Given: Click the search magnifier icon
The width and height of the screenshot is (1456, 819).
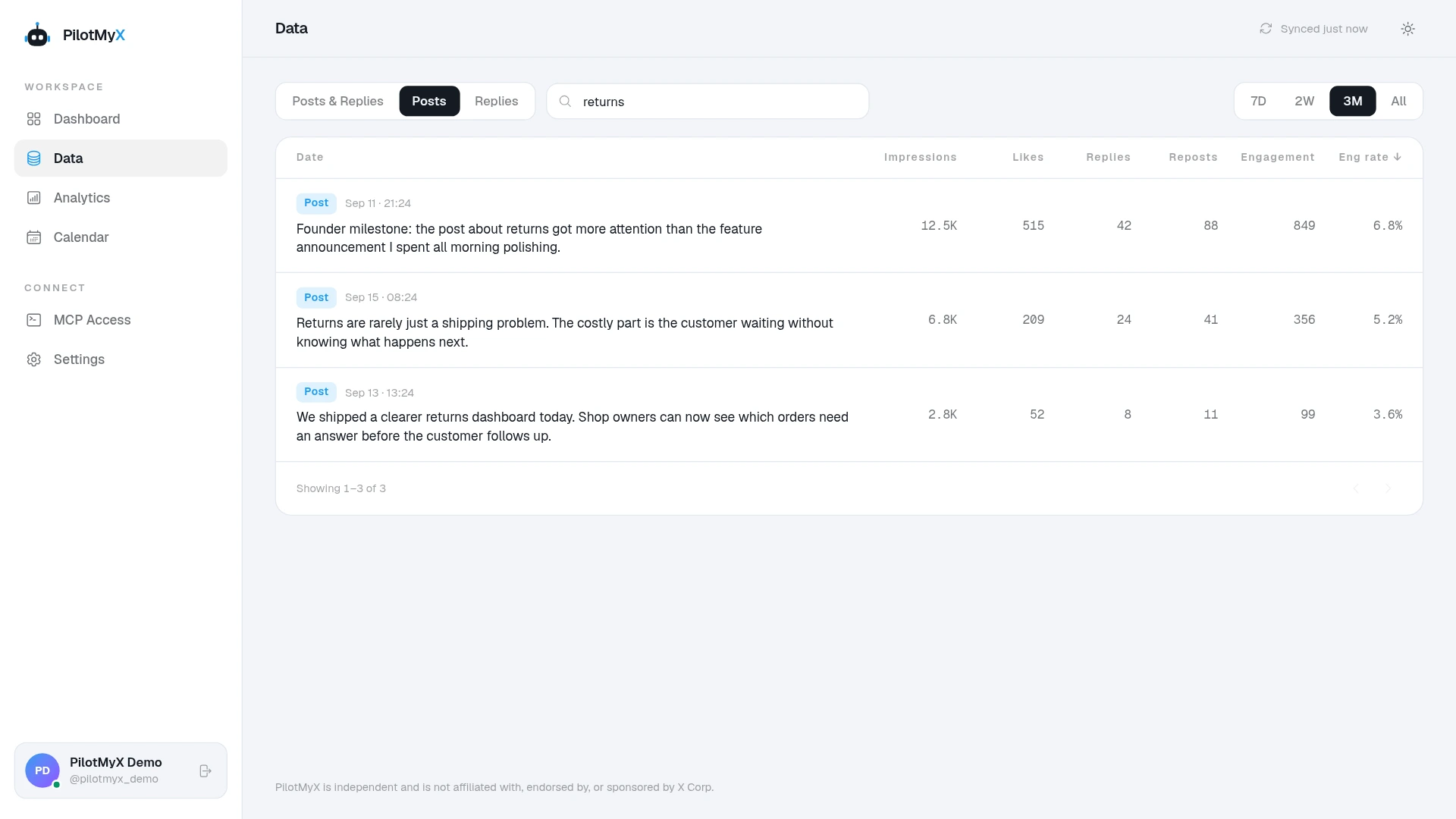Looking at the screenshot, I should (x=565, y=102).
